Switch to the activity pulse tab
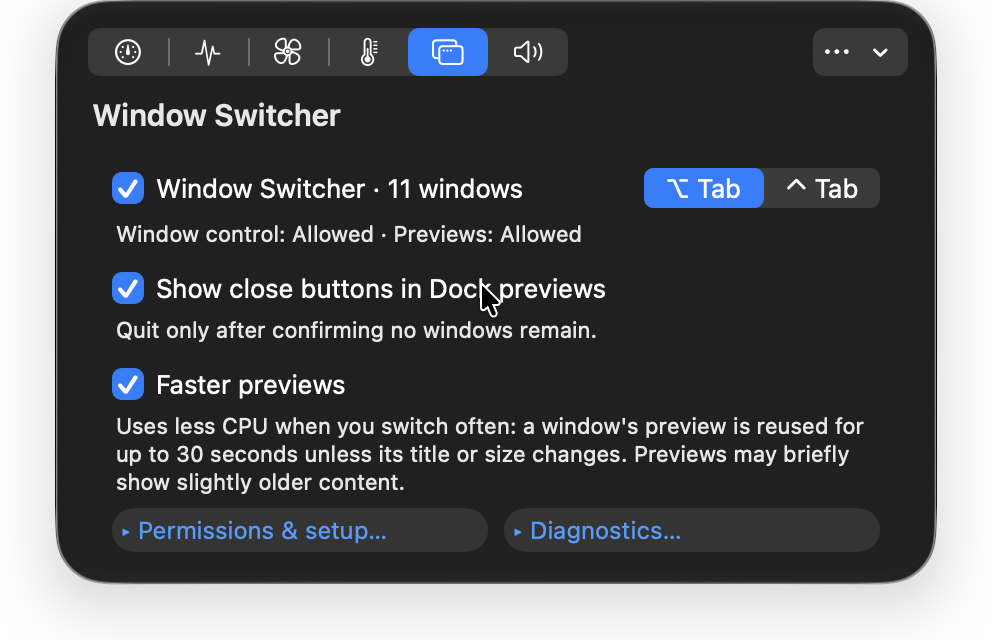Viewport: 992px width, 640px height. (208, 52)
